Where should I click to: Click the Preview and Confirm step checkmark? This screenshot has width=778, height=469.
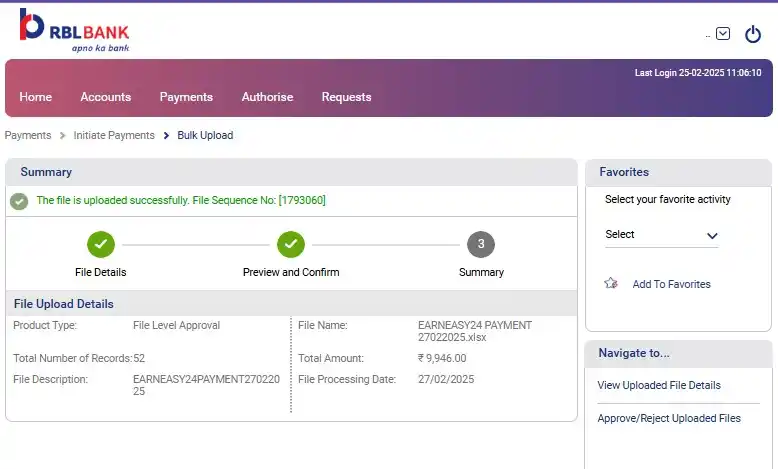[x=291, y=244]
